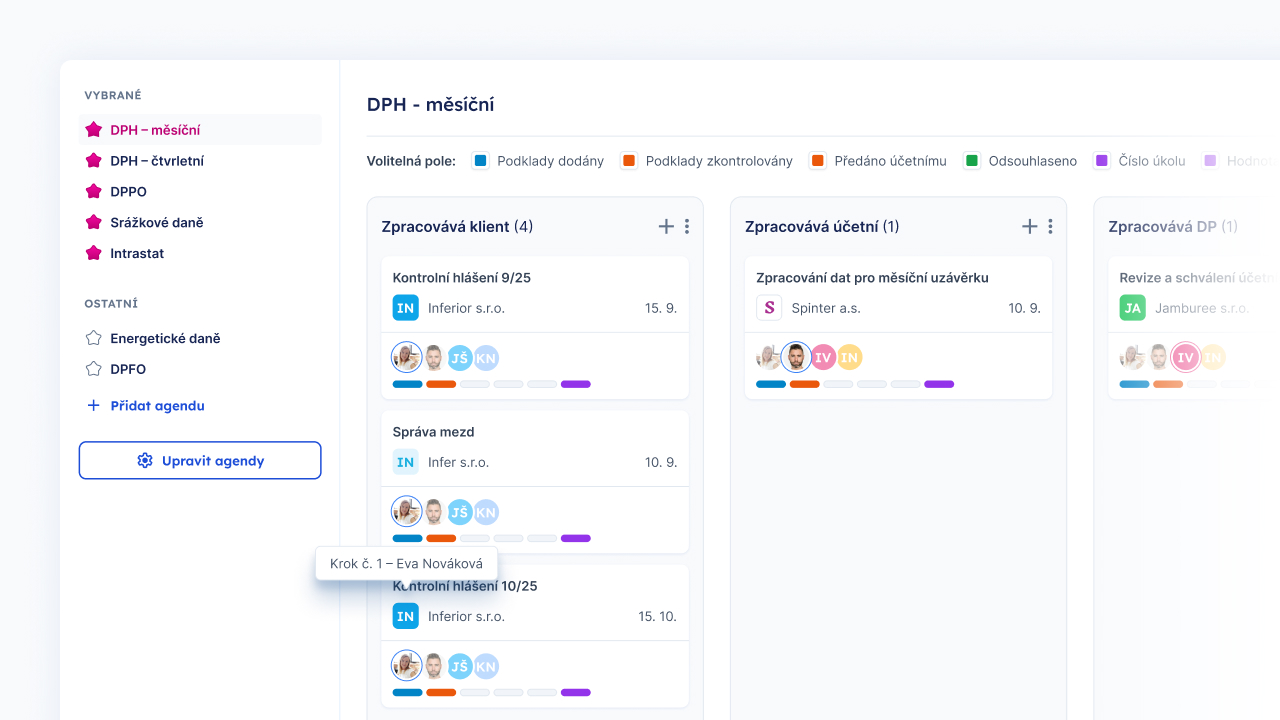Click the empty star beside DPFO
The width and height of the screenshot is (1280, 720).
tap(94, 369)
